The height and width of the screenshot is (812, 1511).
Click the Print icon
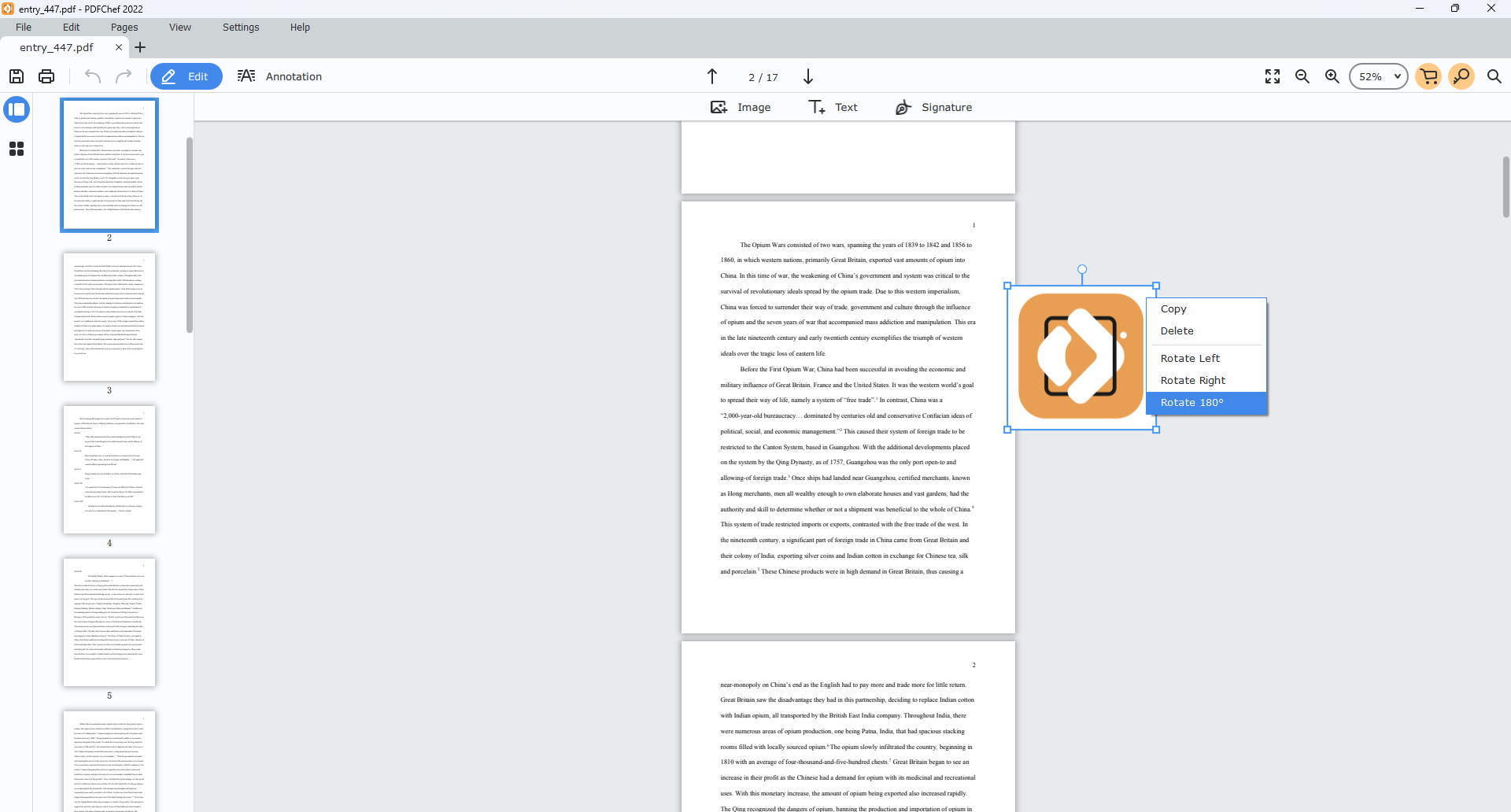46,76
